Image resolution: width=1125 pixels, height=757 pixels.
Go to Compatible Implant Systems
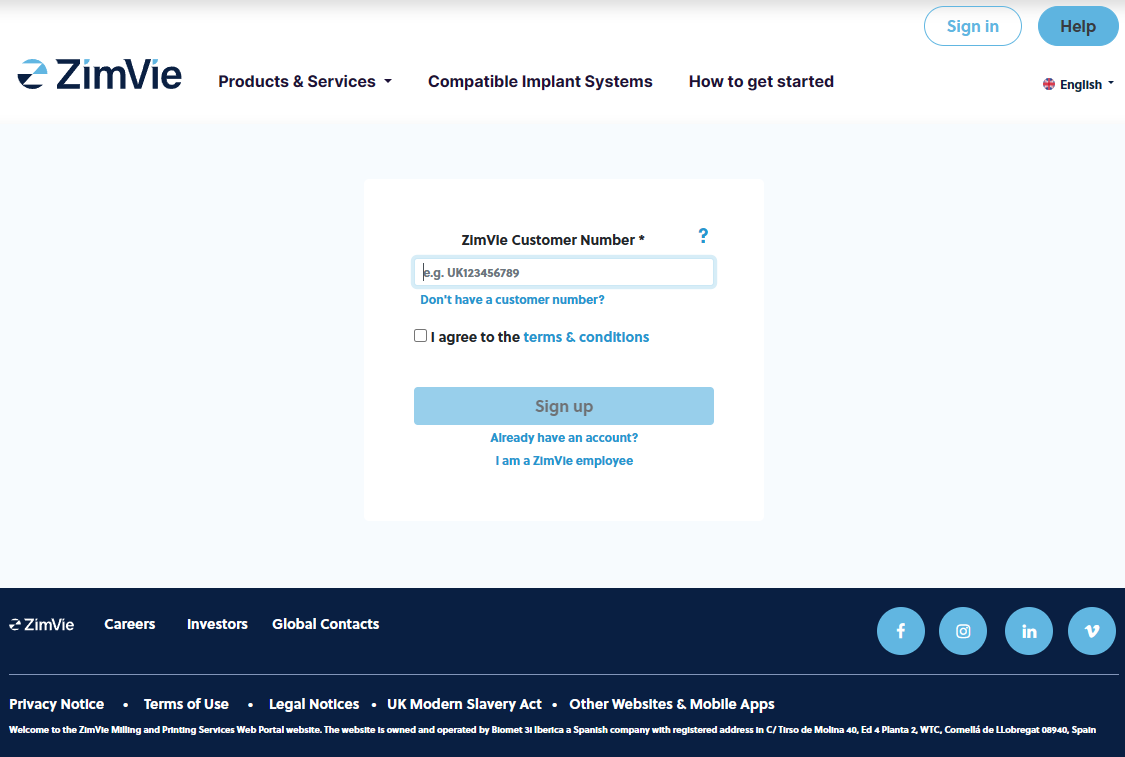[x=540, y=82]
